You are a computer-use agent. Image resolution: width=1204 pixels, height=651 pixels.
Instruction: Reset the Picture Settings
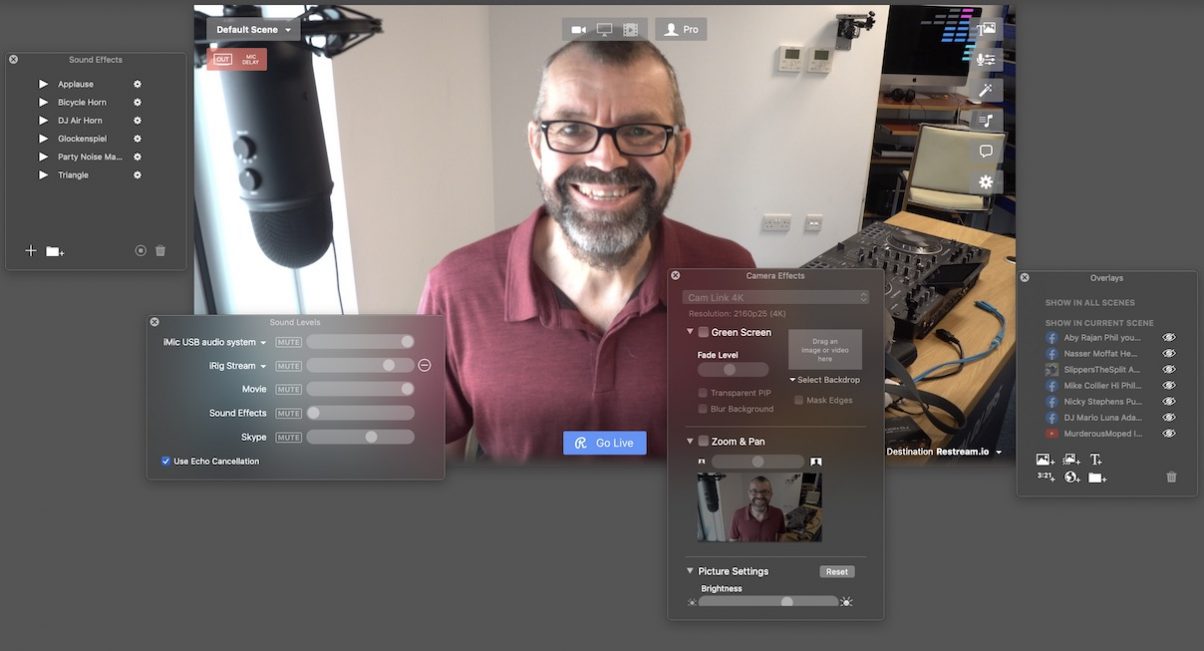(x=837, y=572)
